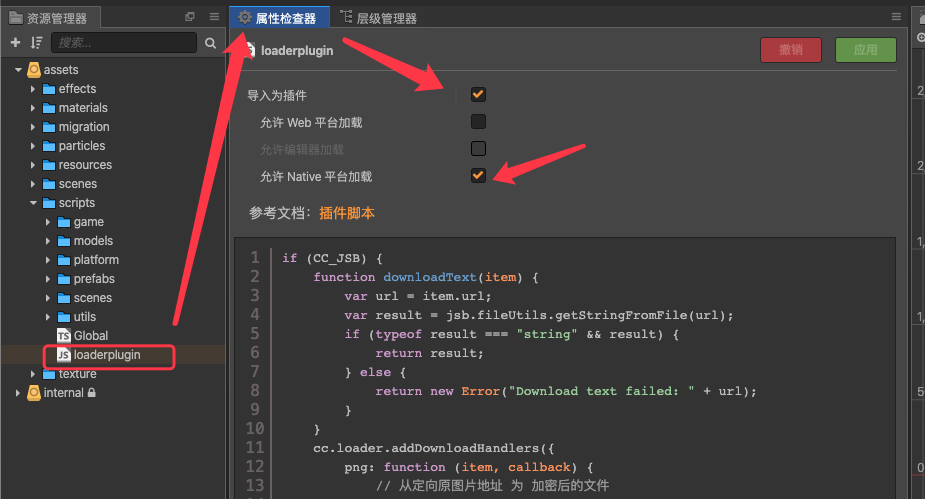
Task: Enable 允许 Web 平台加载 checkbox
Action: (478, 122)
